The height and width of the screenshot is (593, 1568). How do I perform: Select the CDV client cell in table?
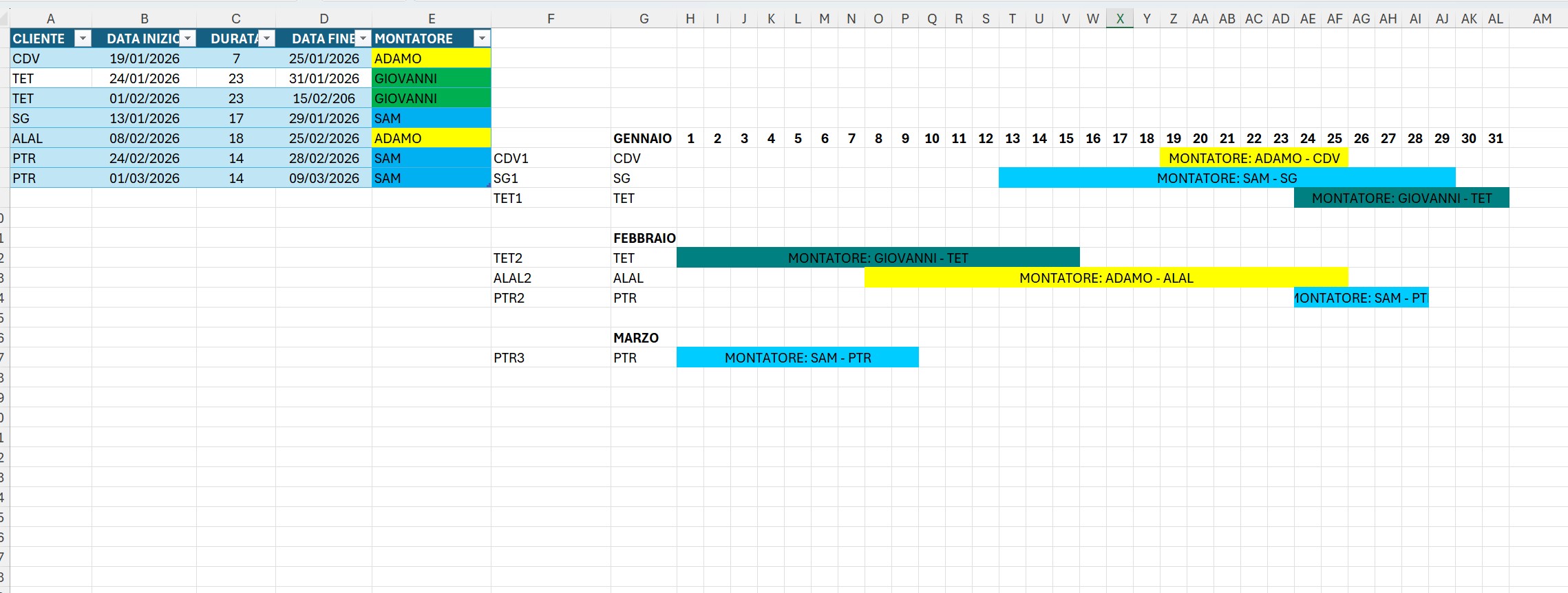[51, 58]
